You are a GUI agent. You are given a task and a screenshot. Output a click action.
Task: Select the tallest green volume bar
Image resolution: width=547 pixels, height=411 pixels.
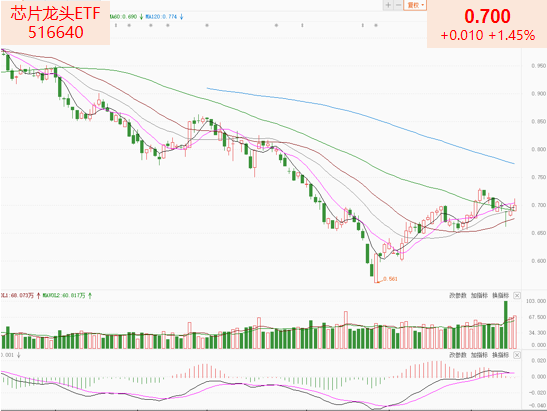click(x=505, y=325)
